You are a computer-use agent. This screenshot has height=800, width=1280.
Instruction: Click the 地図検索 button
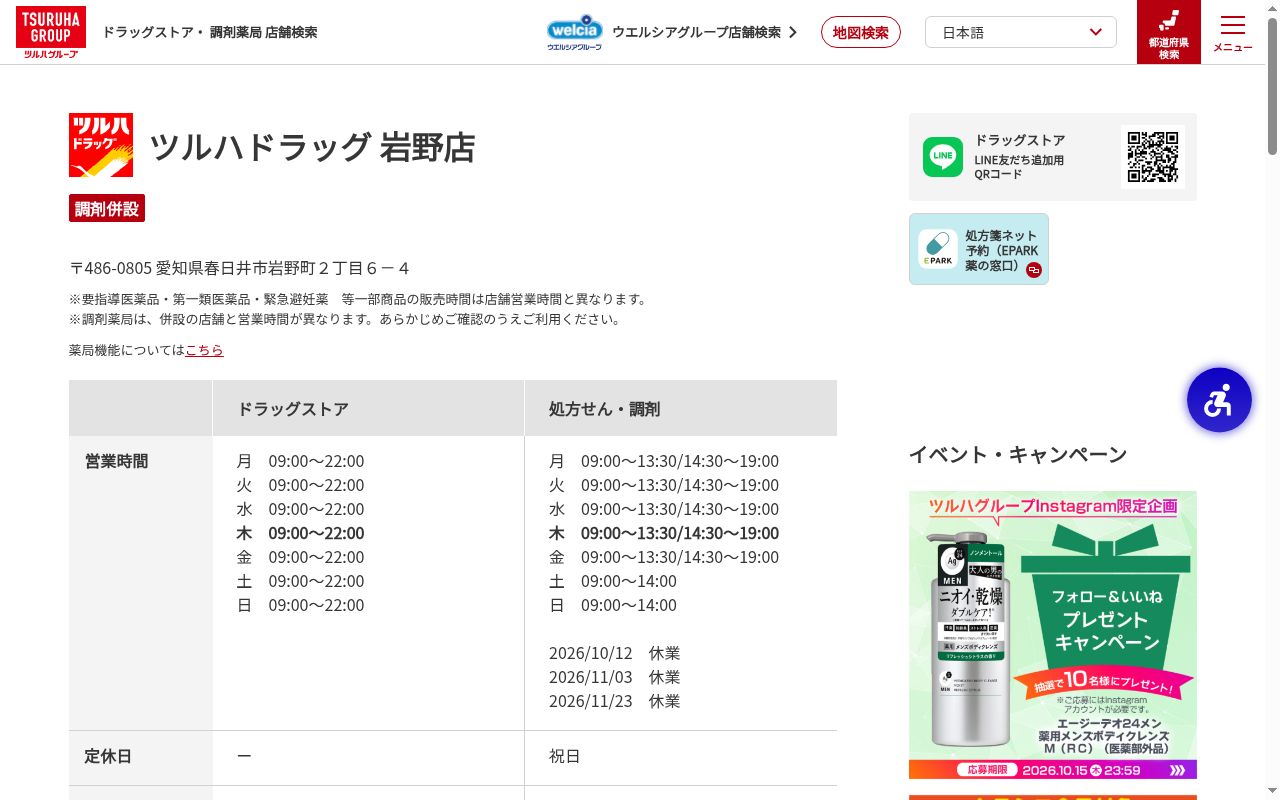point(861,32)
